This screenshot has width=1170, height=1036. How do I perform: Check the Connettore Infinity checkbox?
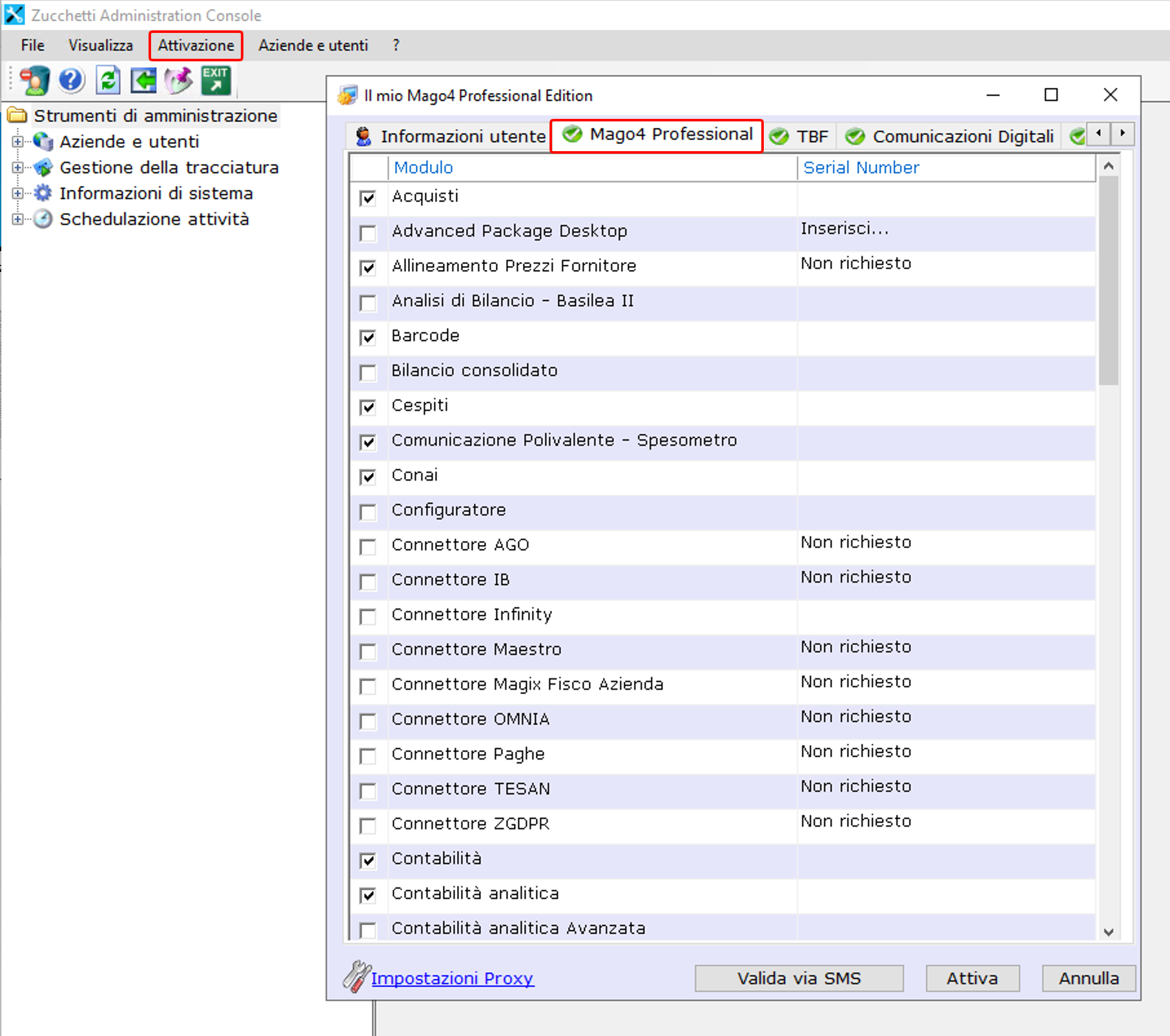pyautogui.click(x=368, y=616)
